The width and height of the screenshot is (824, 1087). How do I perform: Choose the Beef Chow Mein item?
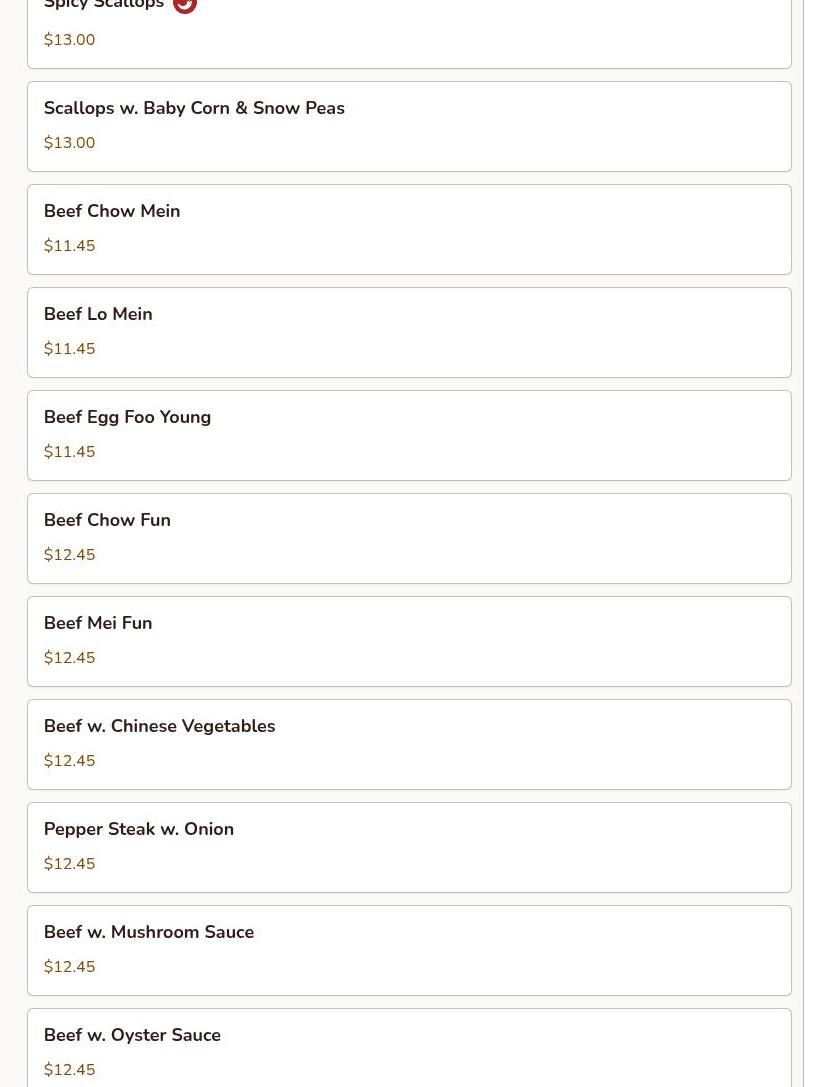pyautogui.click(x=409, y=229)
